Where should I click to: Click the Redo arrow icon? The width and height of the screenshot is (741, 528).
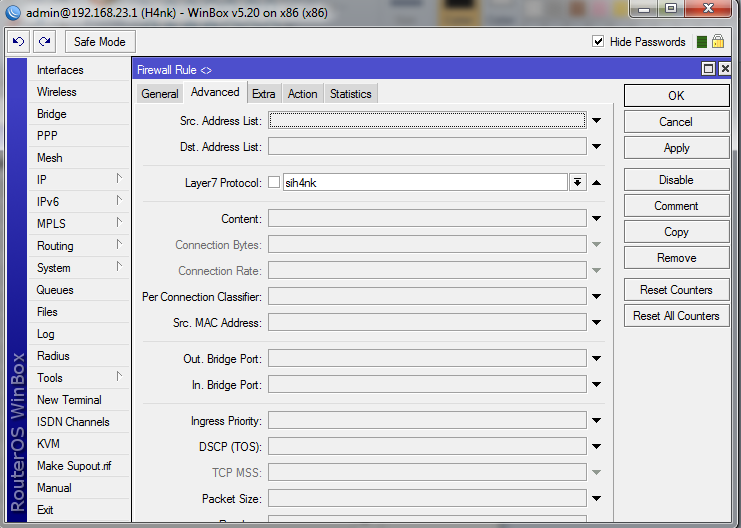pyautogui.click(x=44, y=42)
